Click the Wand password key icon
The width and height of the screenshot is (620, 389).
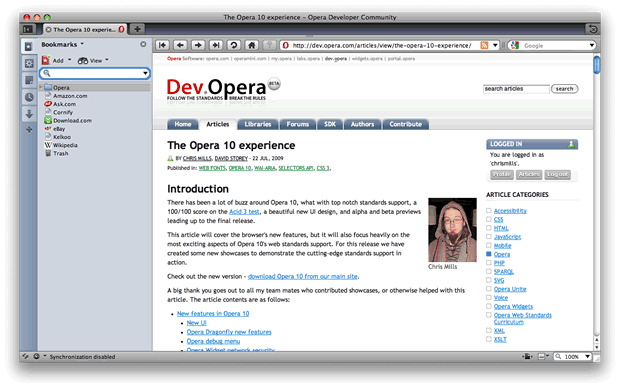click(269, 45)
